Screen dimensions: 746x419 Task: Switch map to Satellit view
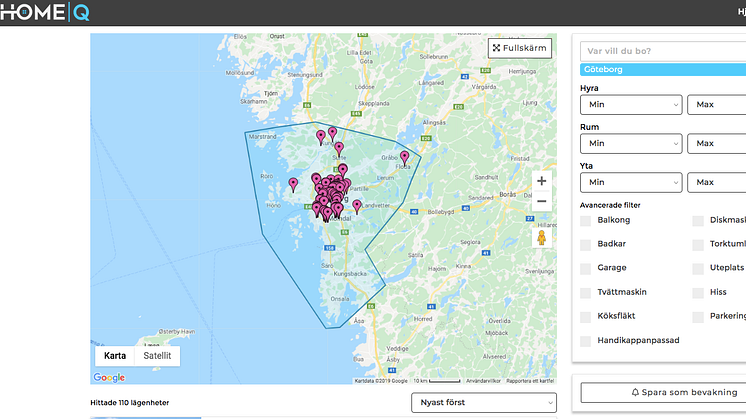coord(157,356)
